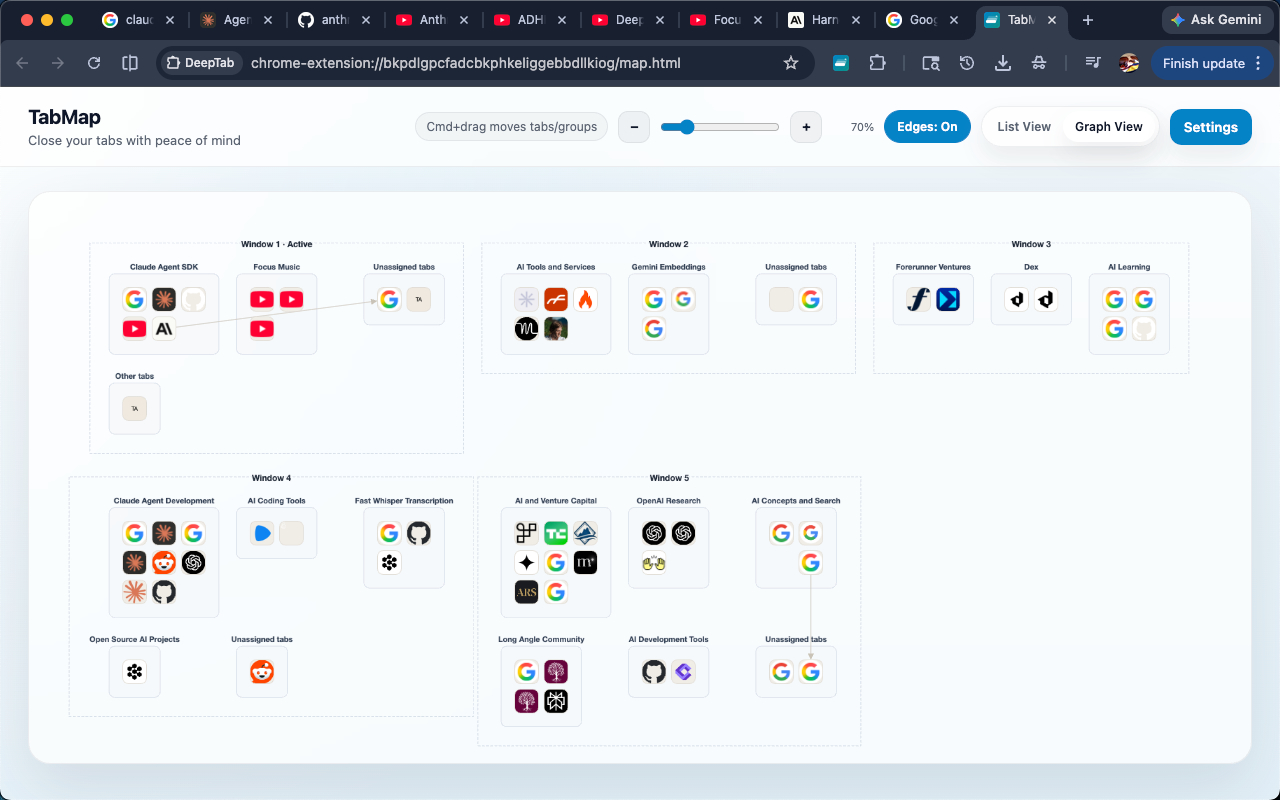
Task: Toggle the Edges: On button
Action: 927,127
